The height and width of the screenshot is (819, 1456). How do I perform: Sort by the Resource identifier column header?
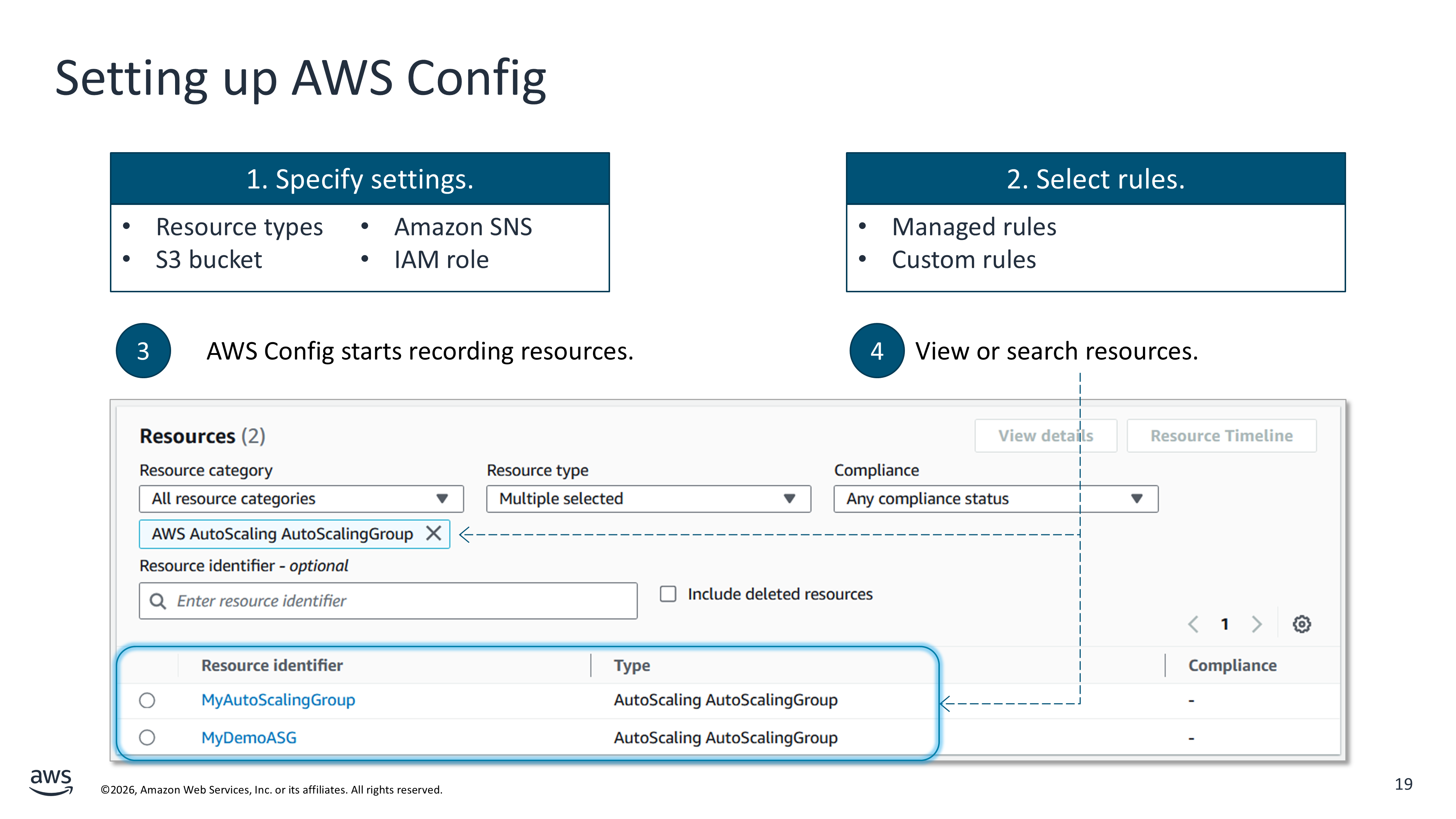coord(272,665)
